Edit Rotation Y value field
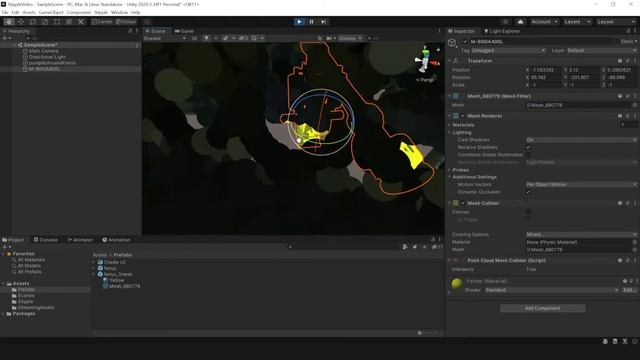 [584, 78]
